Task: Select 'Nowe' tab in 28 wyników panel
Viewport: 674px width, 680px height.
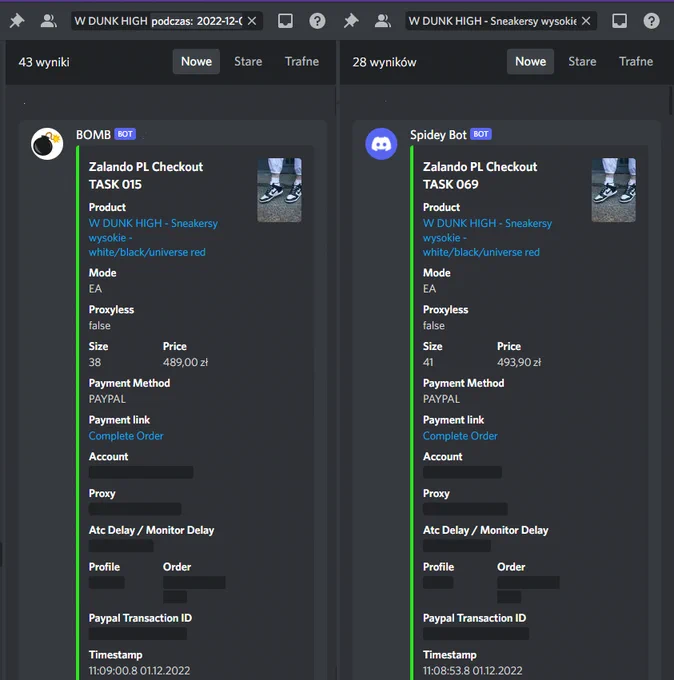Action: click(530, 62)
